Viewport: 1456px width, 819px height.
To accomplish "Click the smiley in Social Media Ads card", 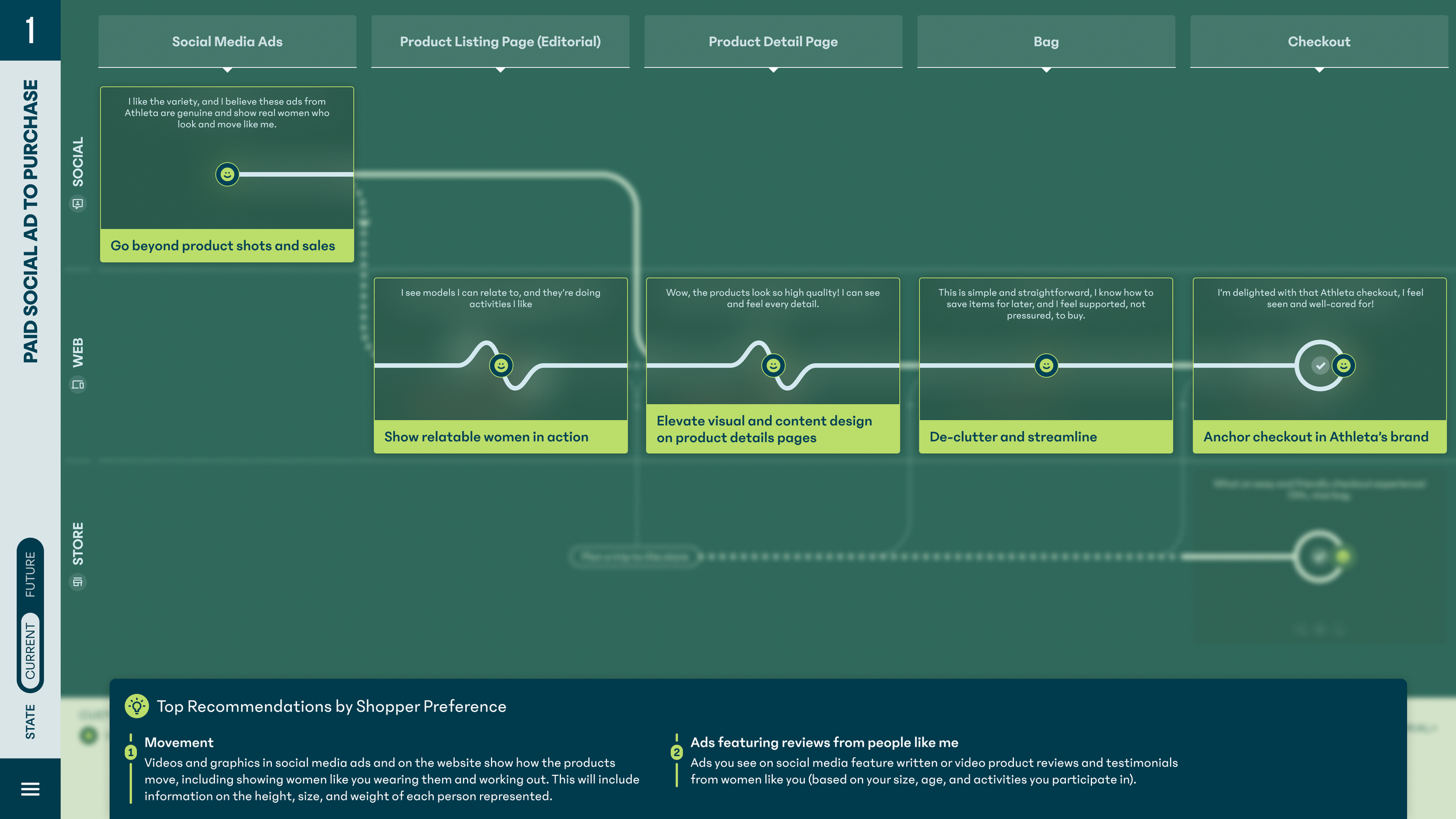I will click(227, 174).
